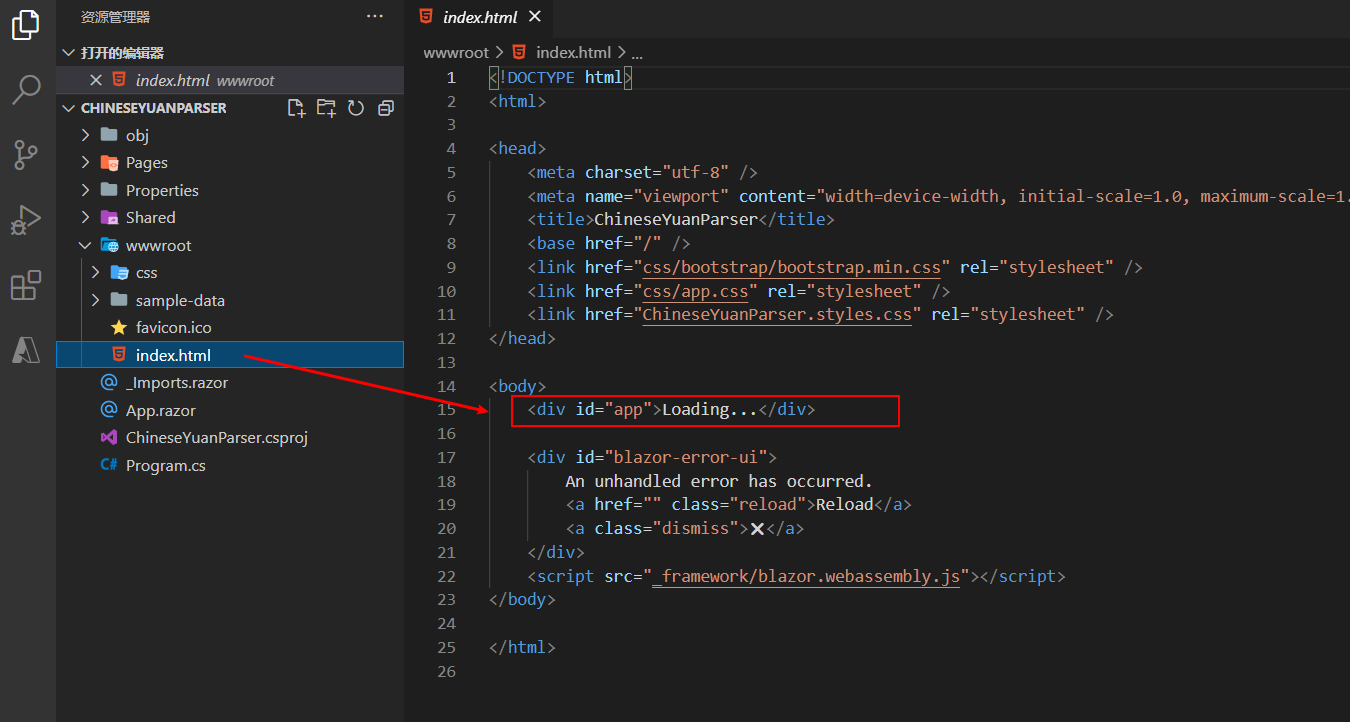Collapse the wwwroot folder
Viewport: 1350px width, 722px height.
click(x=86, y=245)
